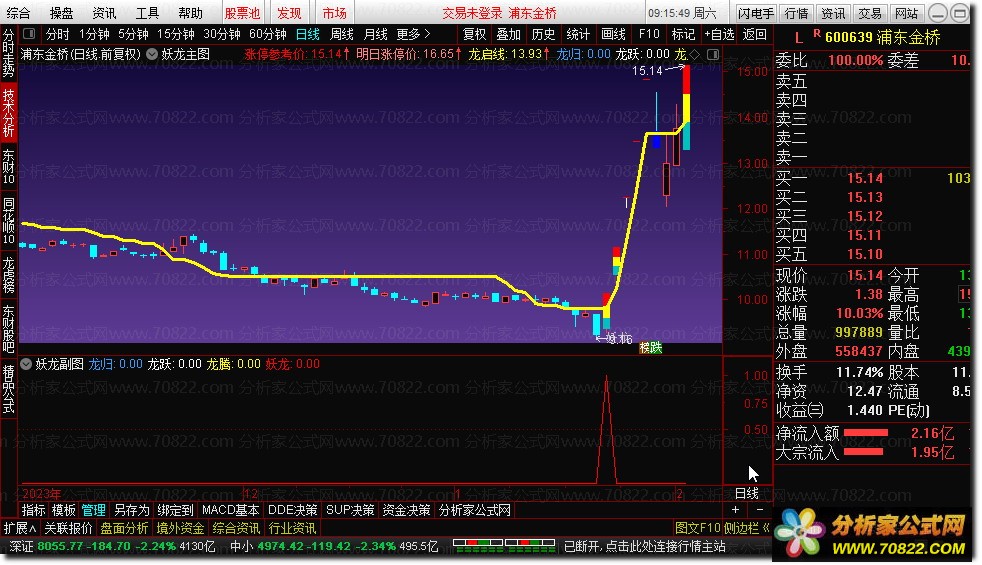Open the F10 company info
Screen dimensions: 982x565
[x=649, y=34]
